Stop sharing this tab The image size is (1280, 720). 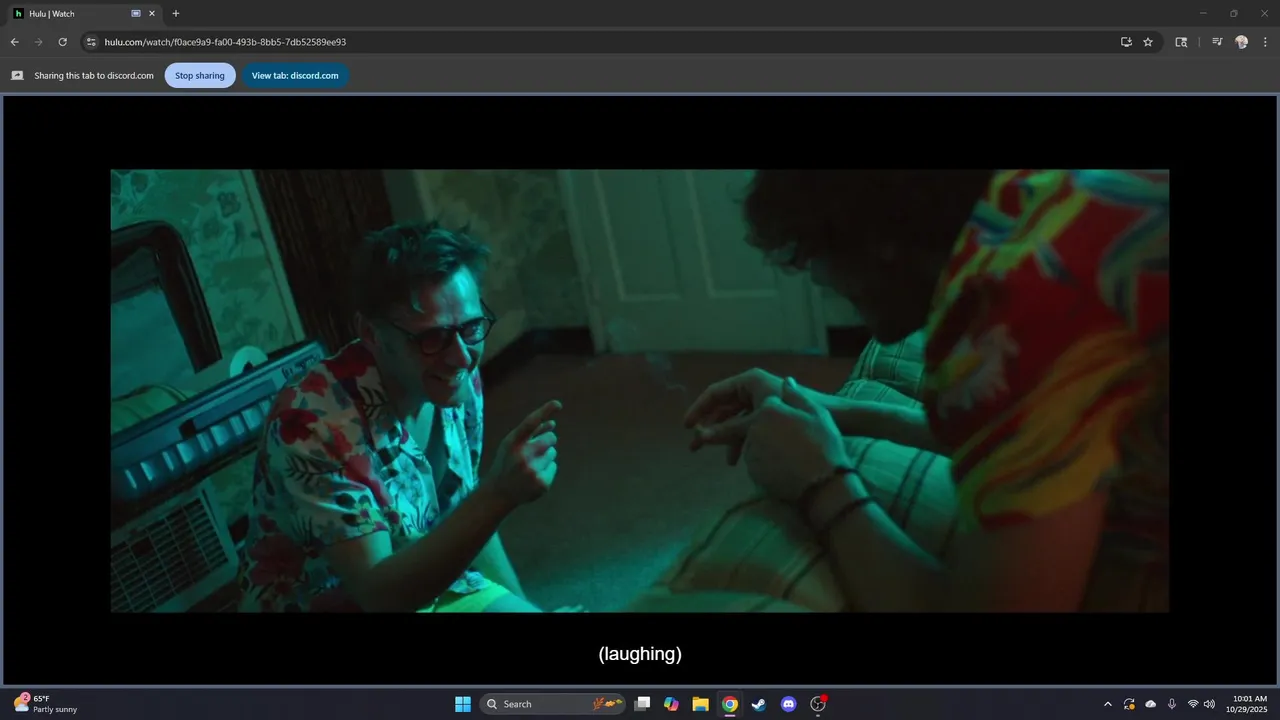tap(200, 75)
